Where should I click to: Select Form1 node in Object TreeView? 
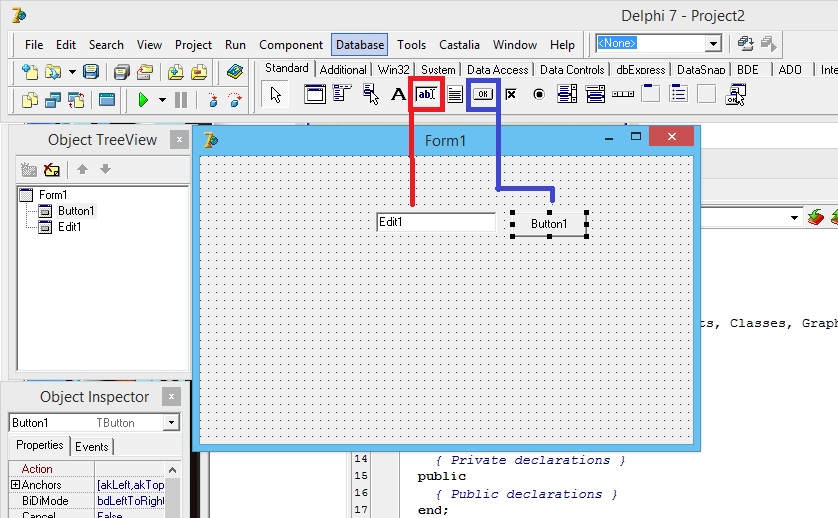(52, 195)
